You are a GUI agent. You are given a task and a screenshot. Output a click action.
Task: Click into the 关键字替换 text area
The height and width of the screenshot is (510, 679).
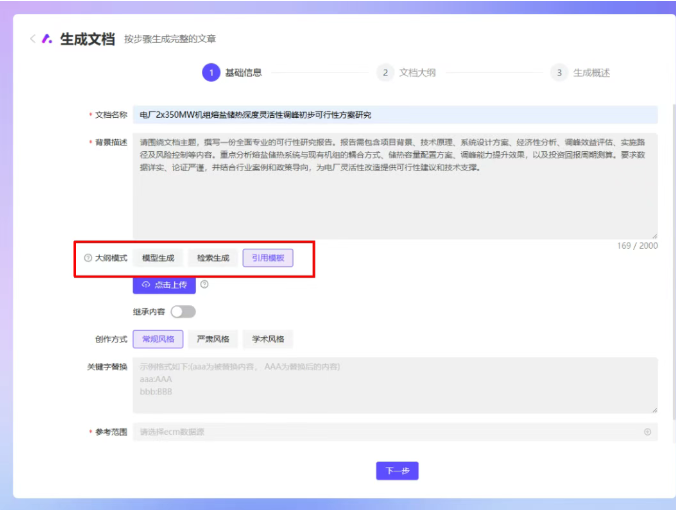click(x=394, y=385)
